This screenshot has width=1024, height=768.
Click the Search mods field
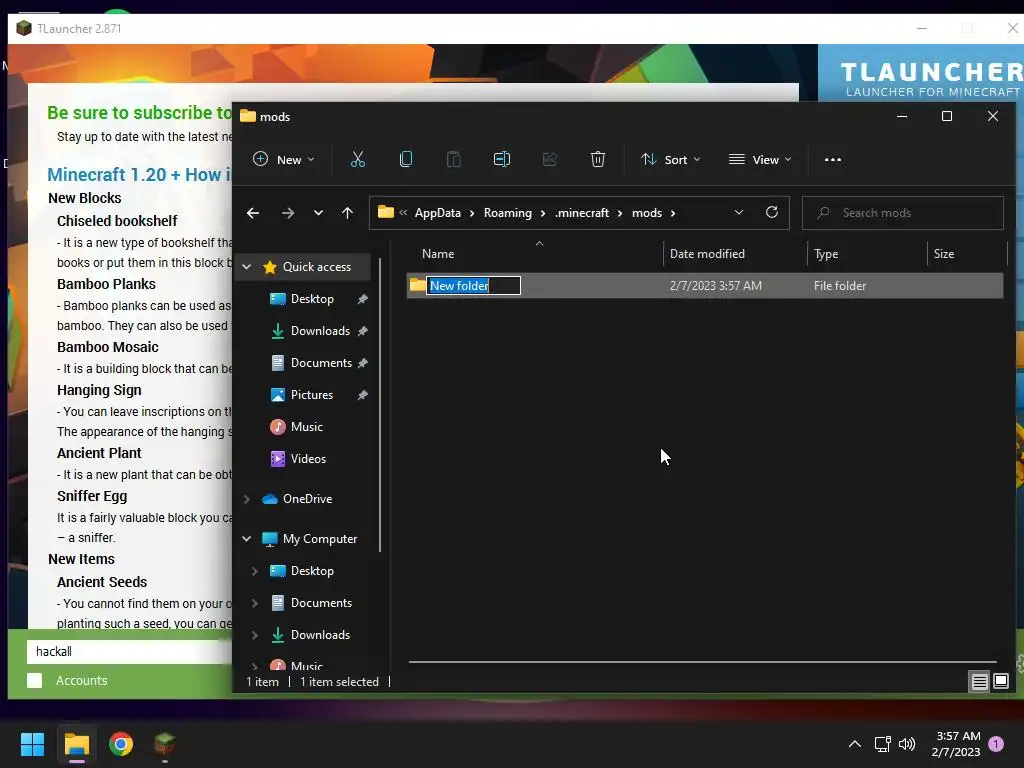pyautogui.click(x=903, y=213)
